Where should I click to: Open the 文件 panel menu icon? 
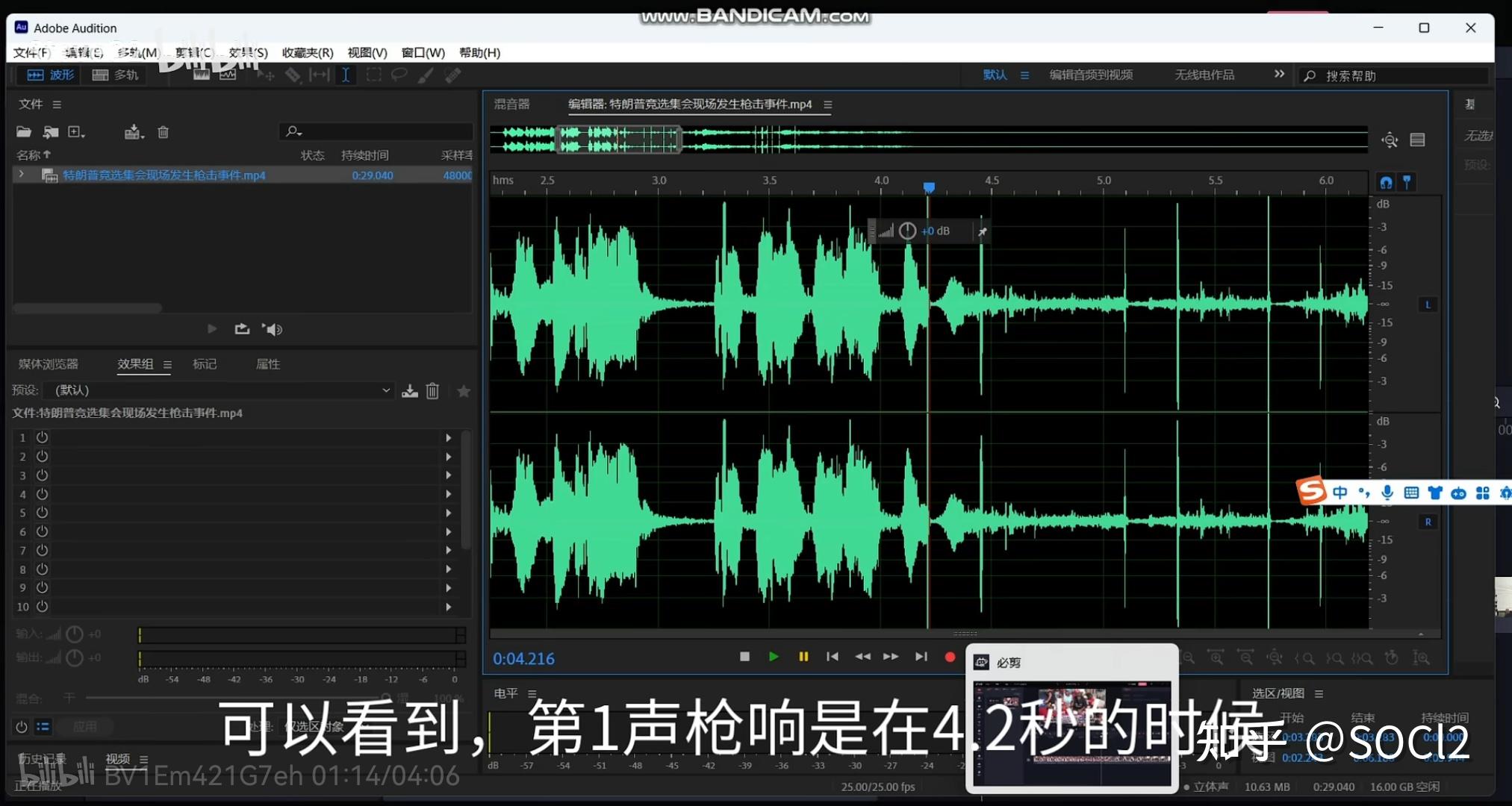(57, 104)
